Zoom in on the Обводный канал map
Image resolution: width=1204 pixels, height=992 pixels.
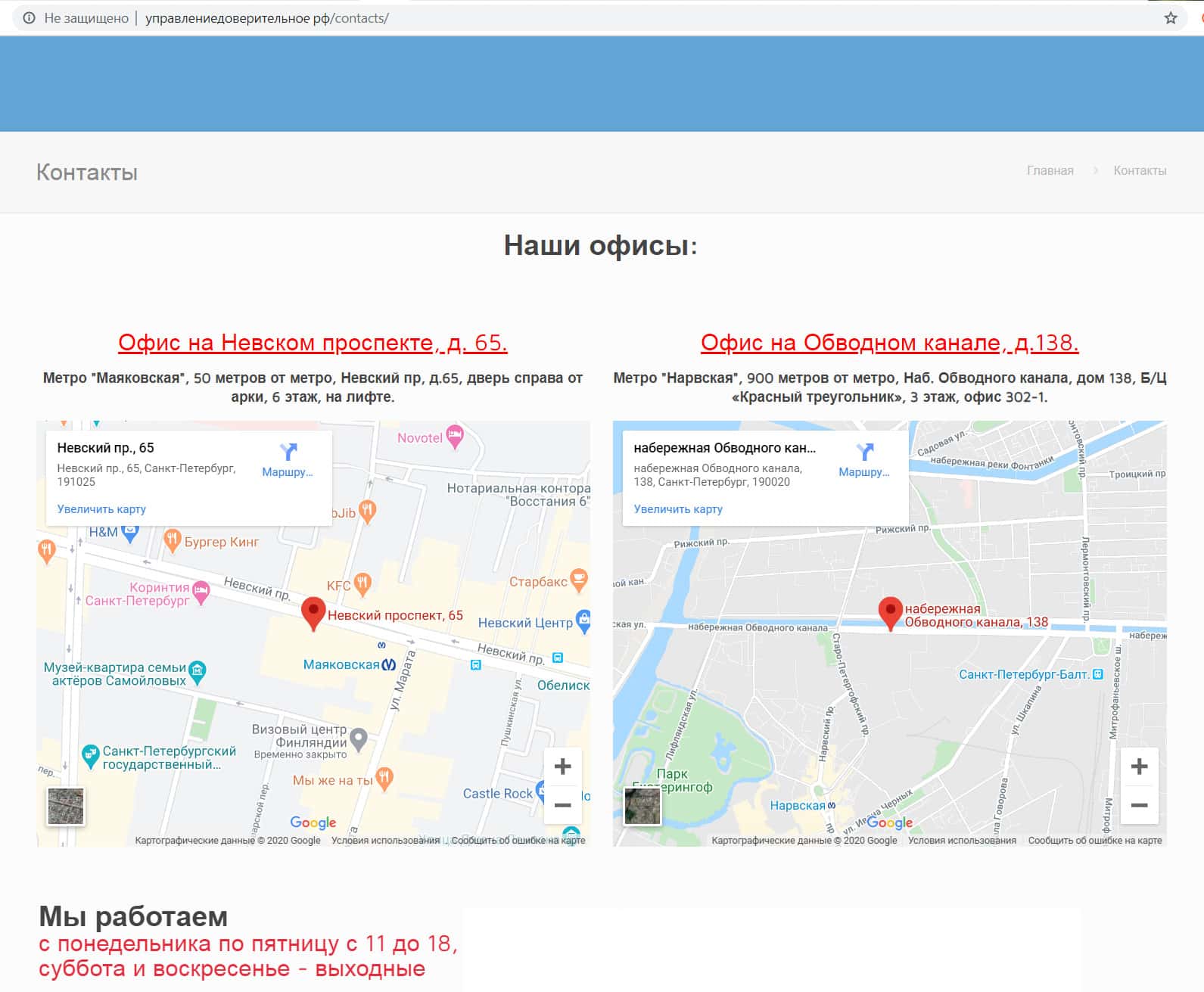1139,767
